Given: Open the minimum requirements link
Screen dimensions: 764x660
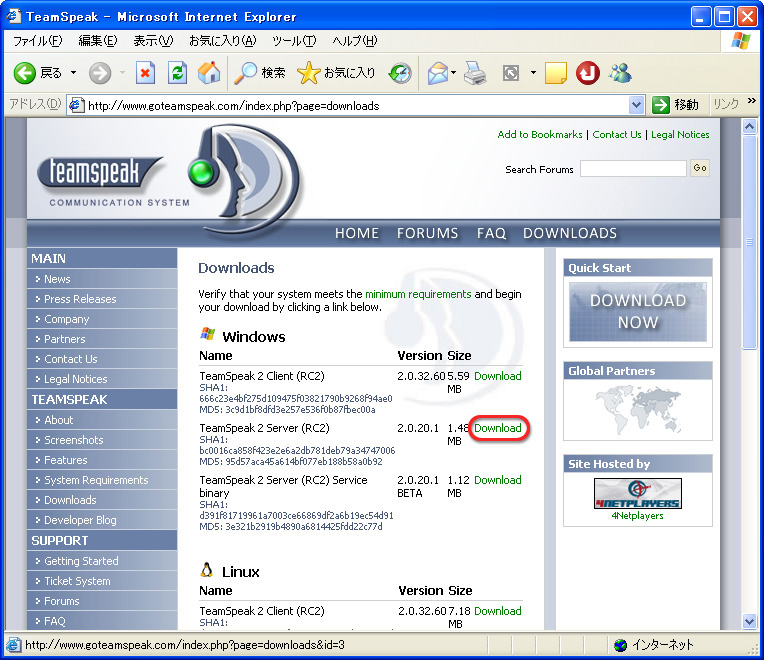Looking at the screenshot, I should (418, 294).
